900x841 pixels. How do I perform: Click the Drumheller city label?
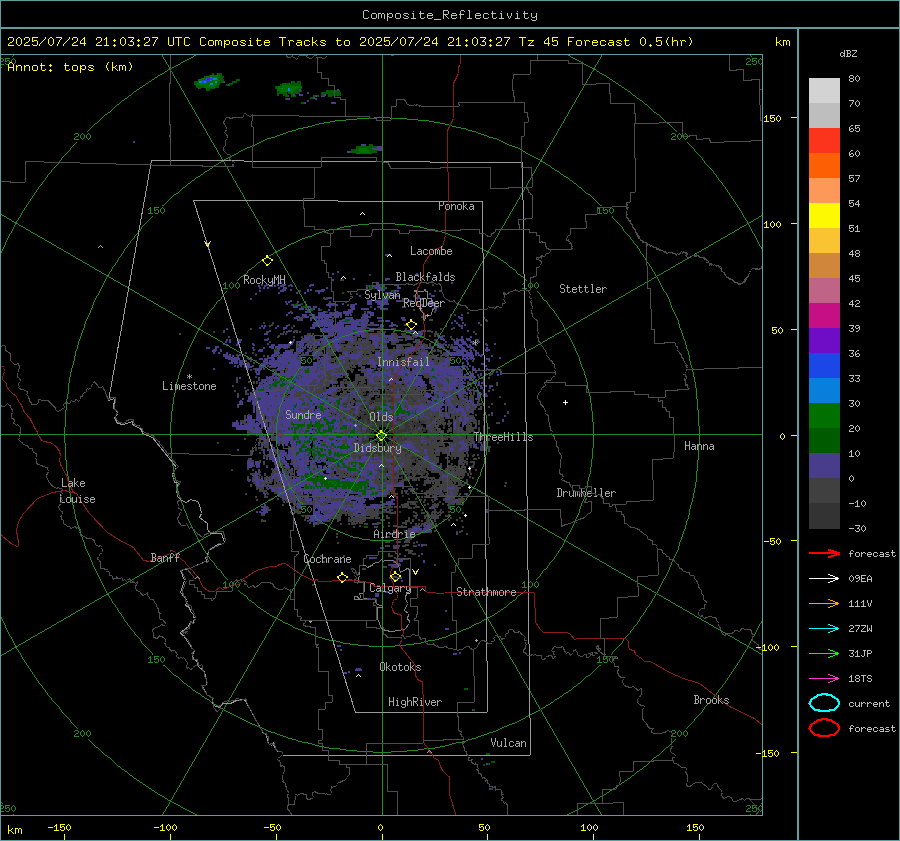(x=586, y=493)
